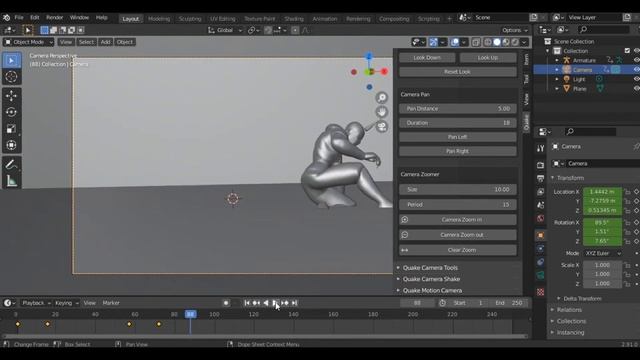The height and width of the screenshot is (360, 640).
Task: Toggle auto keying record button
Action: [x=226, y=303]
